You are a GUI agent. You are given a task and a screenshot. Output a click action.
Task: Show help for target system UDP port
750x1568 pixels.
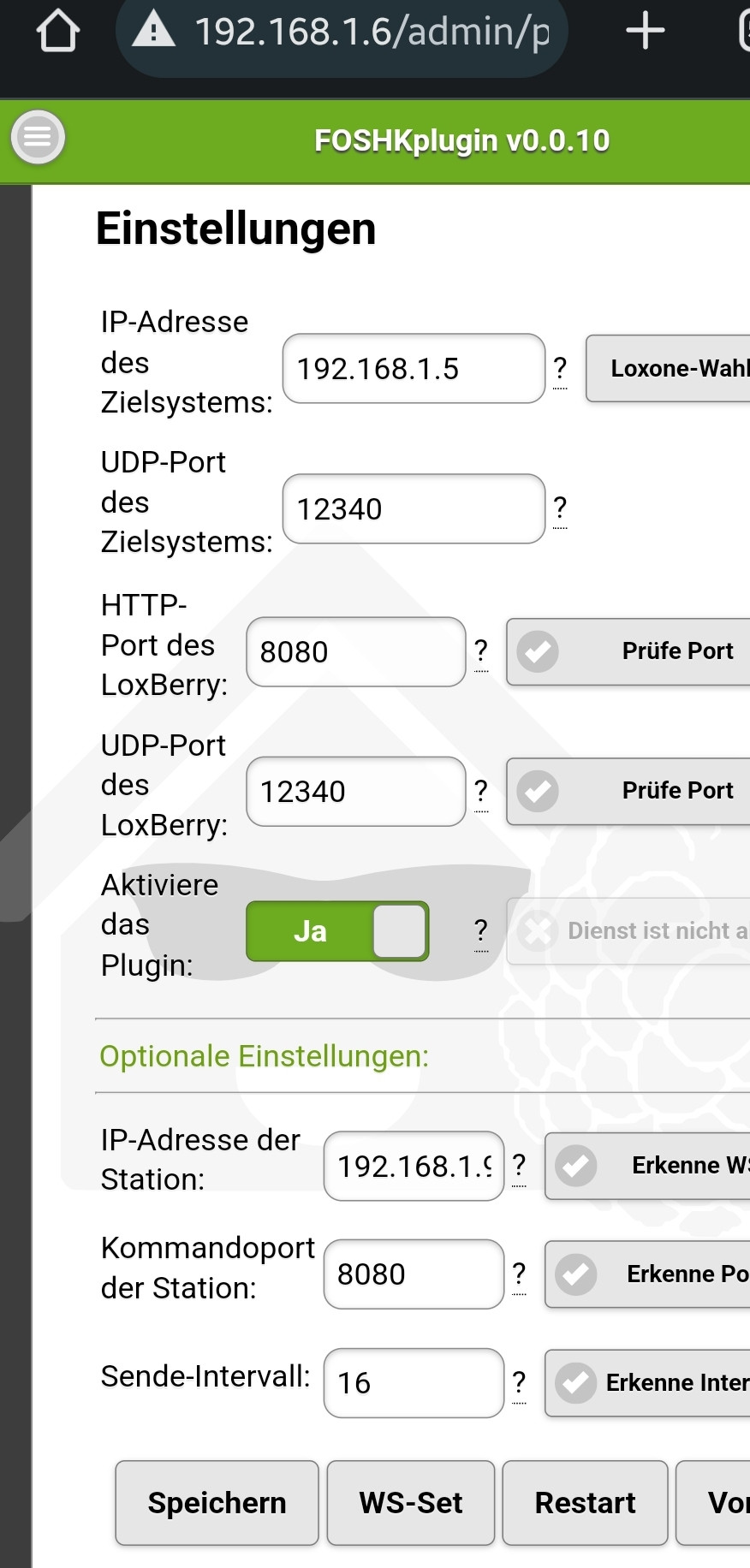[560, 508]
